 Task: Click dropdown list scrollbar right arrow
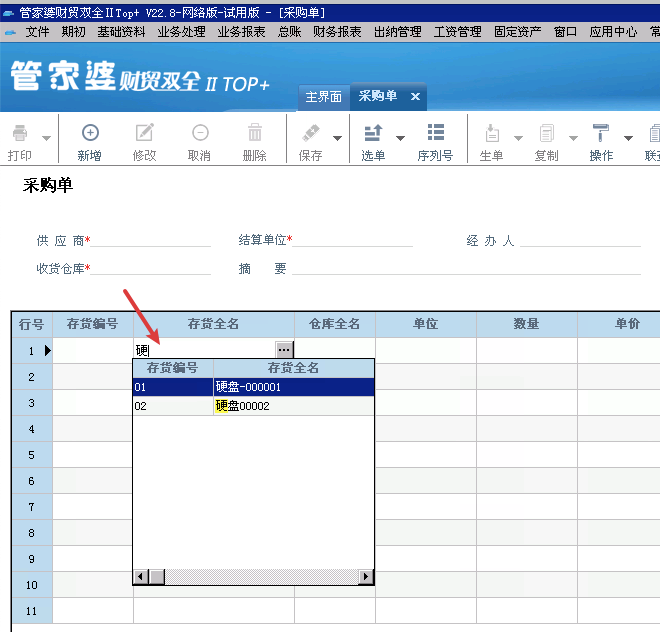(366, 576)
